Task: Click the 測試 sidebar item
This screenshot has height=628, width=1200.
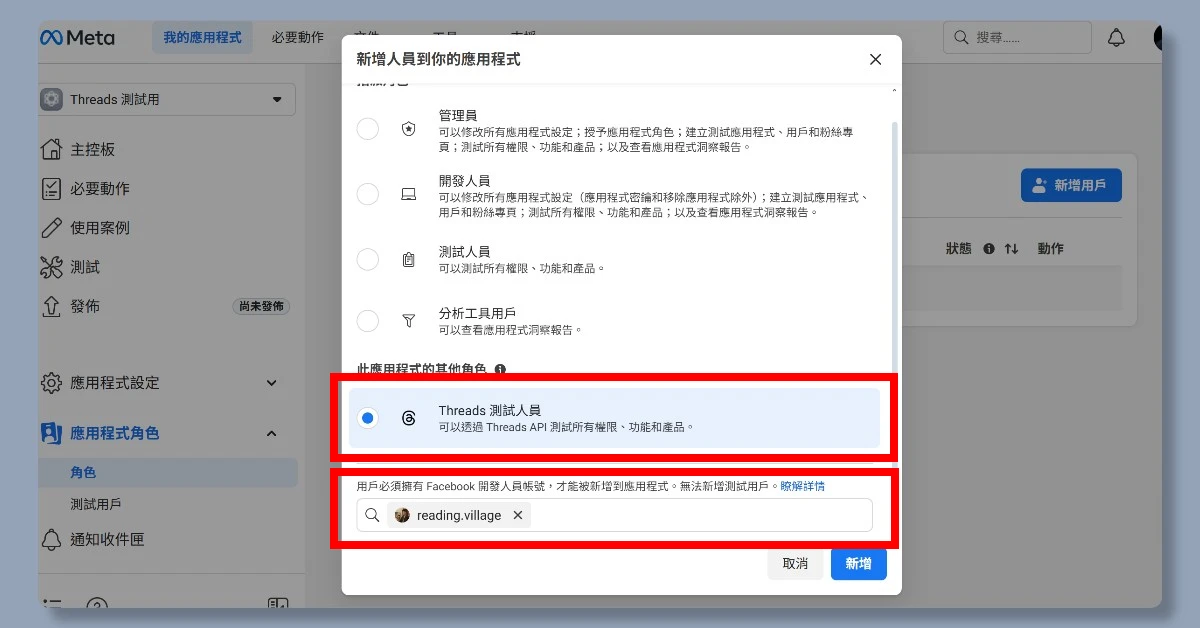Action: (x=85, y=267)
